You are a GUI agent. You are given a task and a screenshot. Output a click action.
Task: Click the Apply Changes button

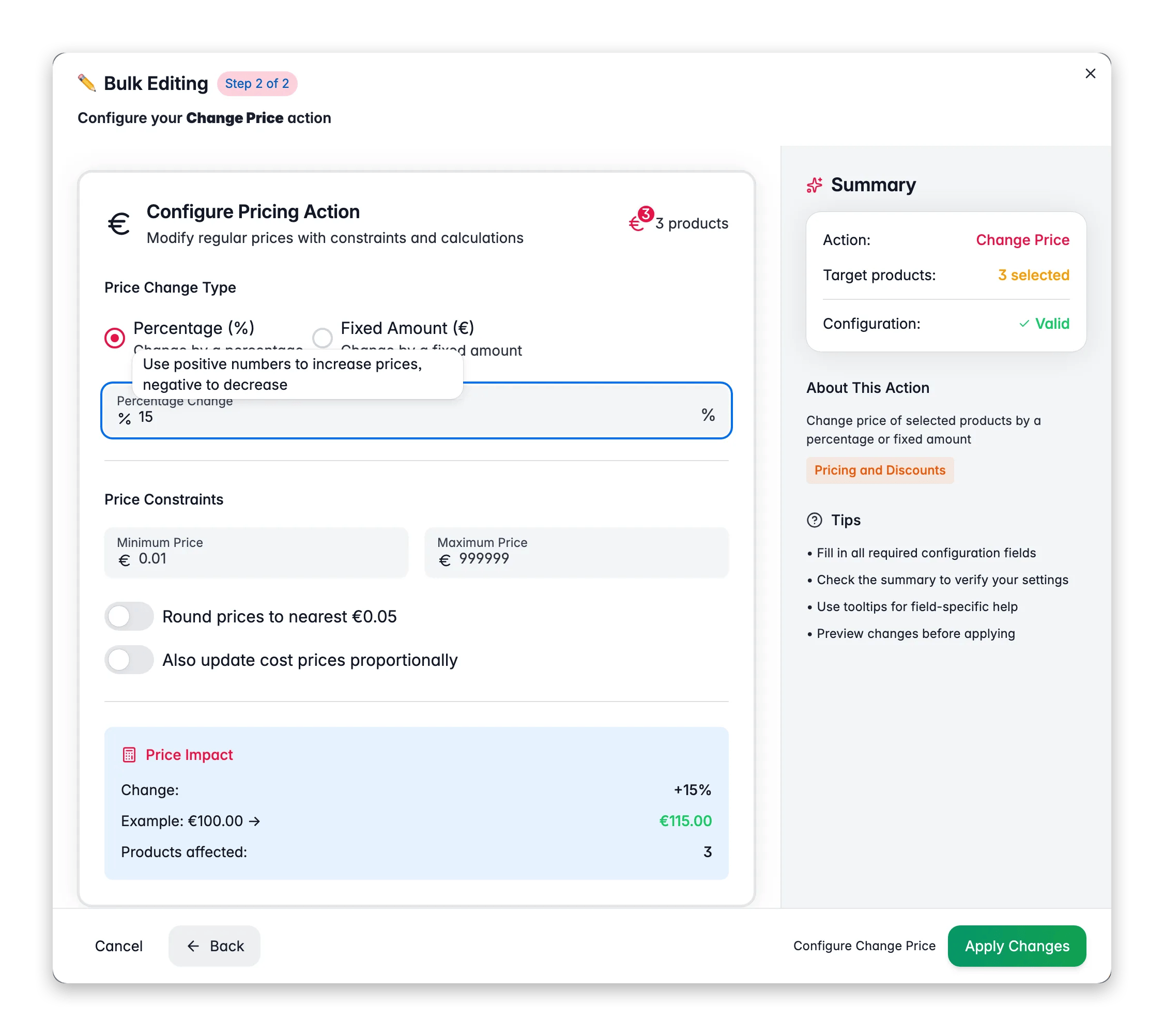click(x=1017, y=946)
